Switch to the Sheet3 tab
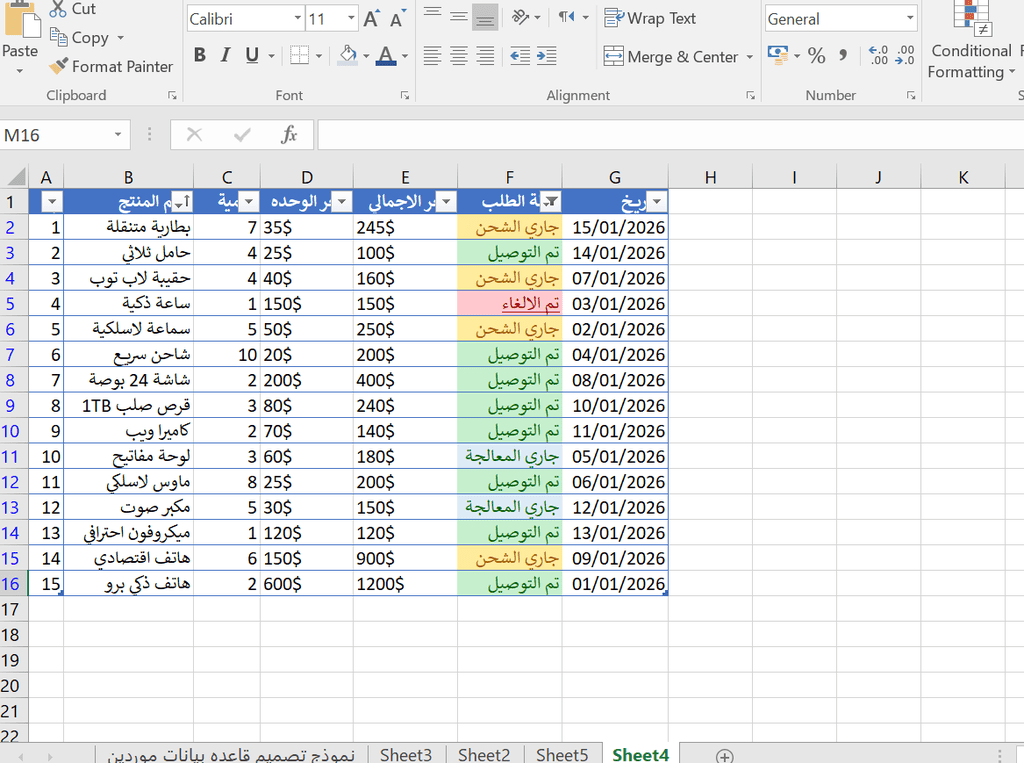The image size is (1024, 763). (406, 755)
